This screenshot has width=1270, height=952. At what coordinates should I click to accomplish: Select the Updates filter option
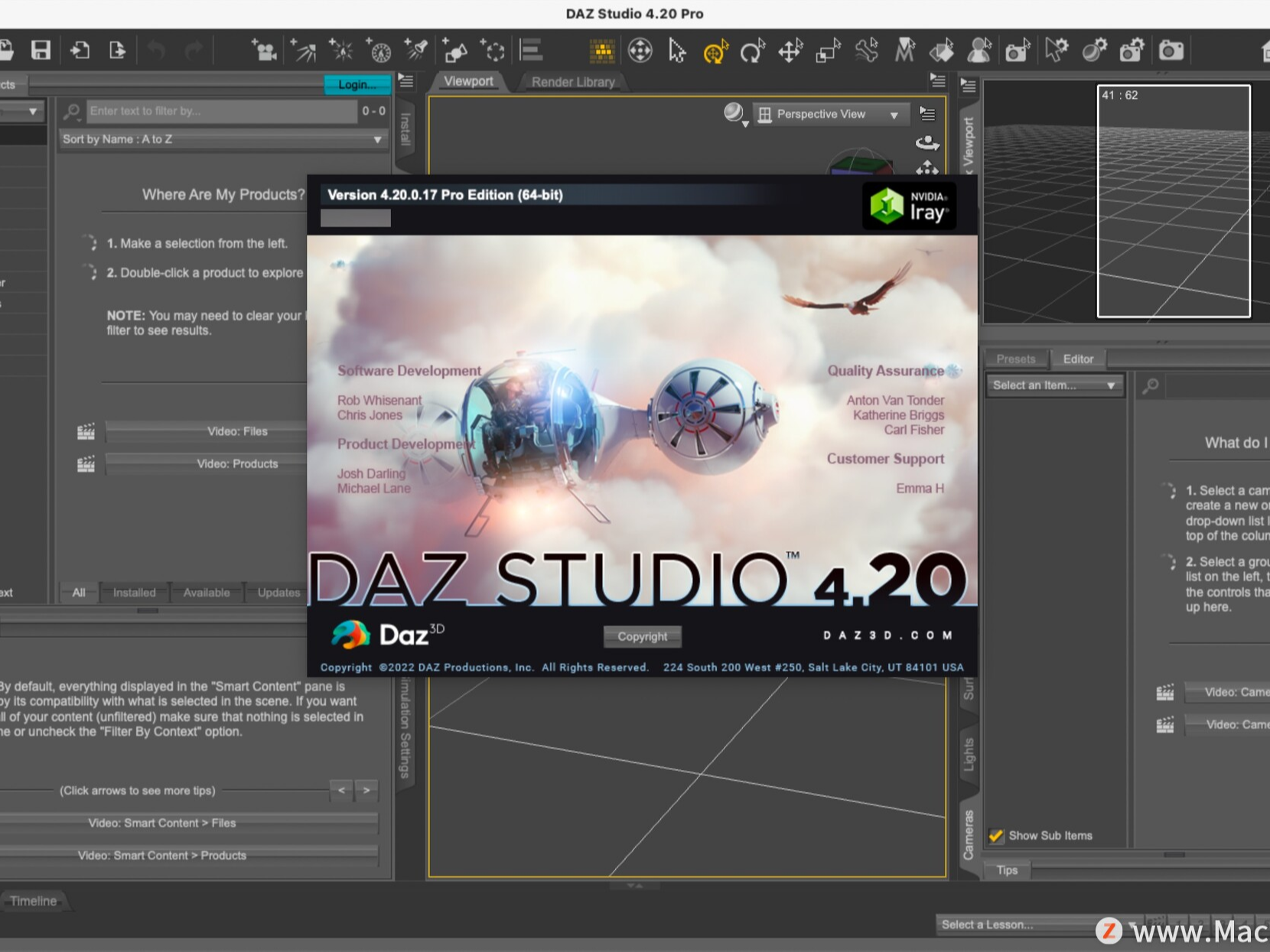point(277,592)
